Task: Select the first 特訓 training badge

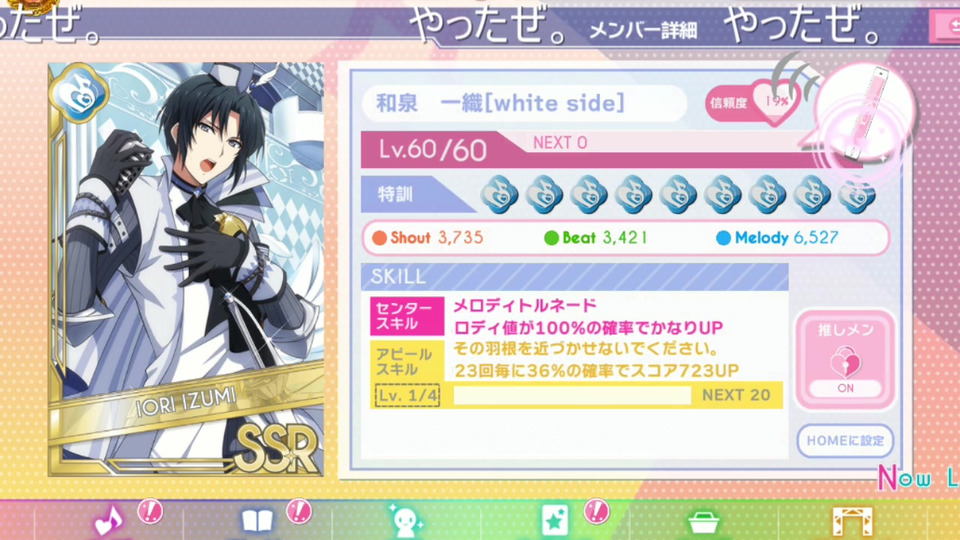Action: pos(500,195)
